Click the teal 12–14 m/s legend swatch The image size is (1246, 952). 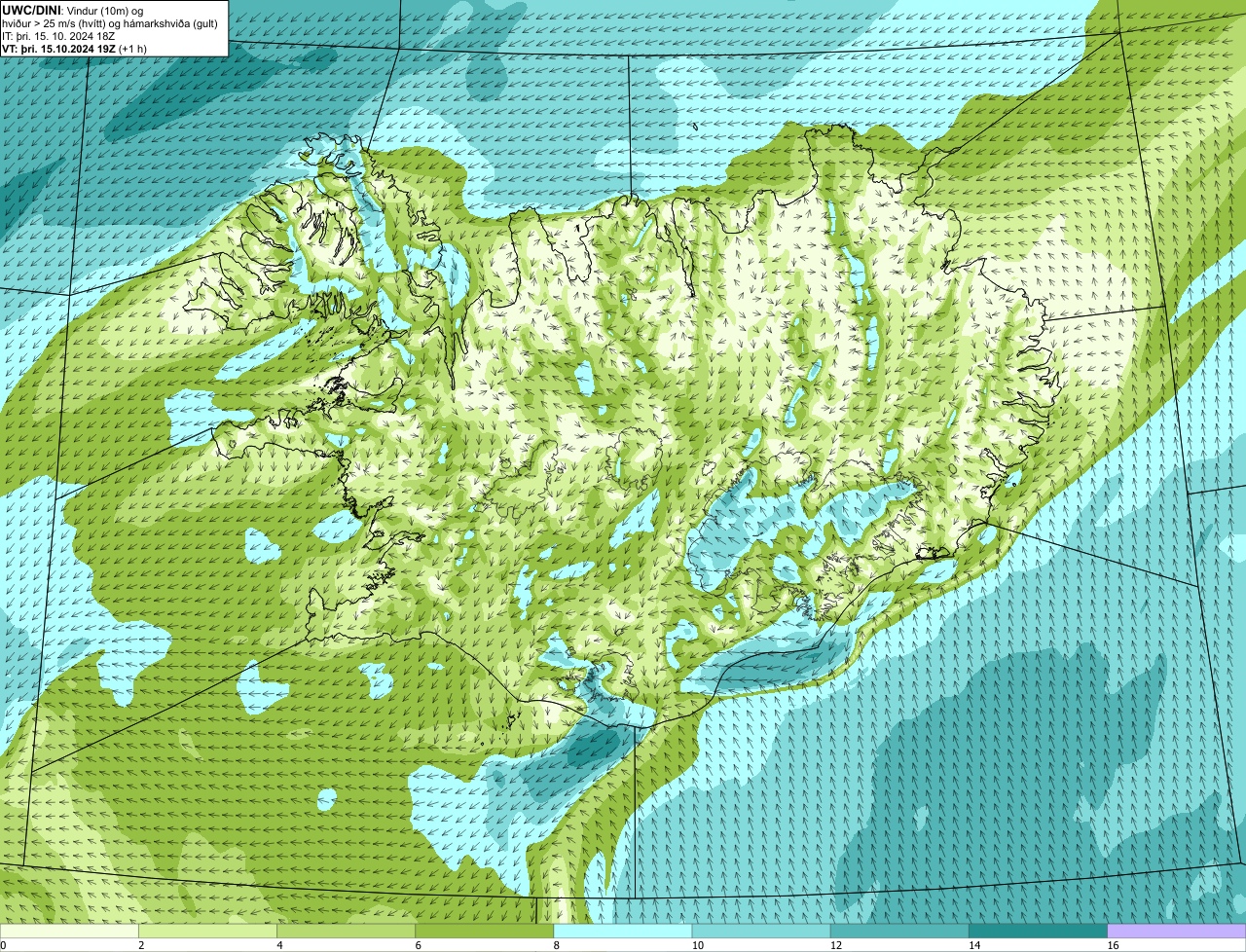click(899, 931)
